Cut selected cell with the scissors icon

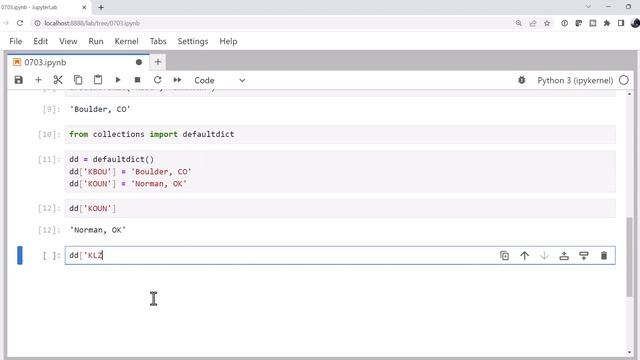tap(58, 80)
